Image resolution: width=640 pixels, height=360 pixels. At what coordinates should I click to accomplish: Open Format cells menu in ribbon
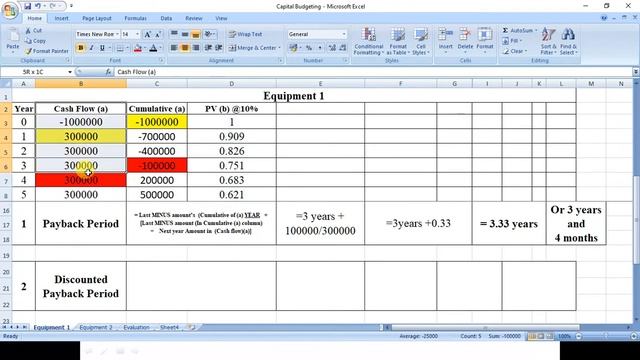click(485, 40)
